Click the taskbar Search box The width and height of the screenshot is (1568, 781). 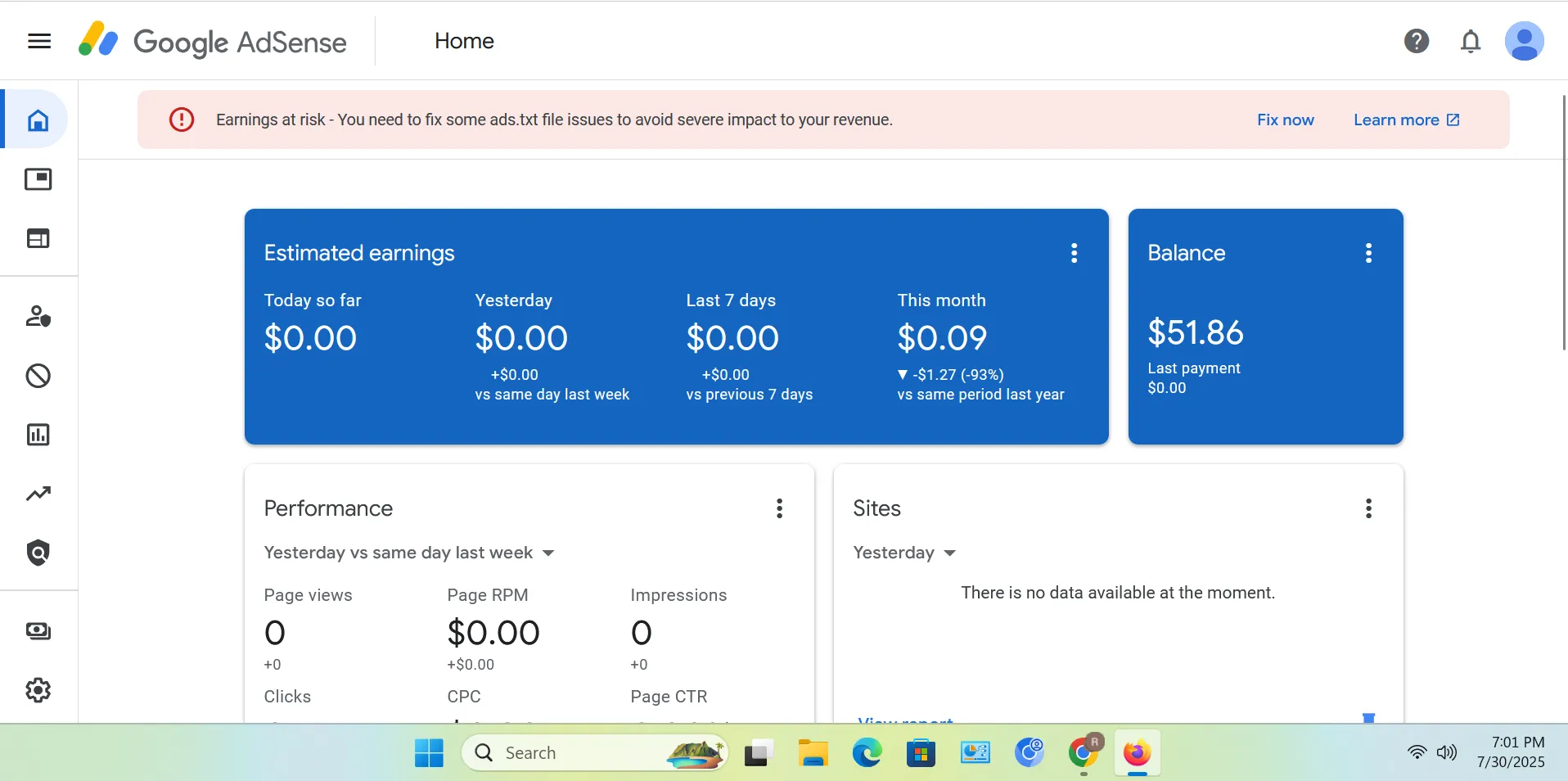595,753
